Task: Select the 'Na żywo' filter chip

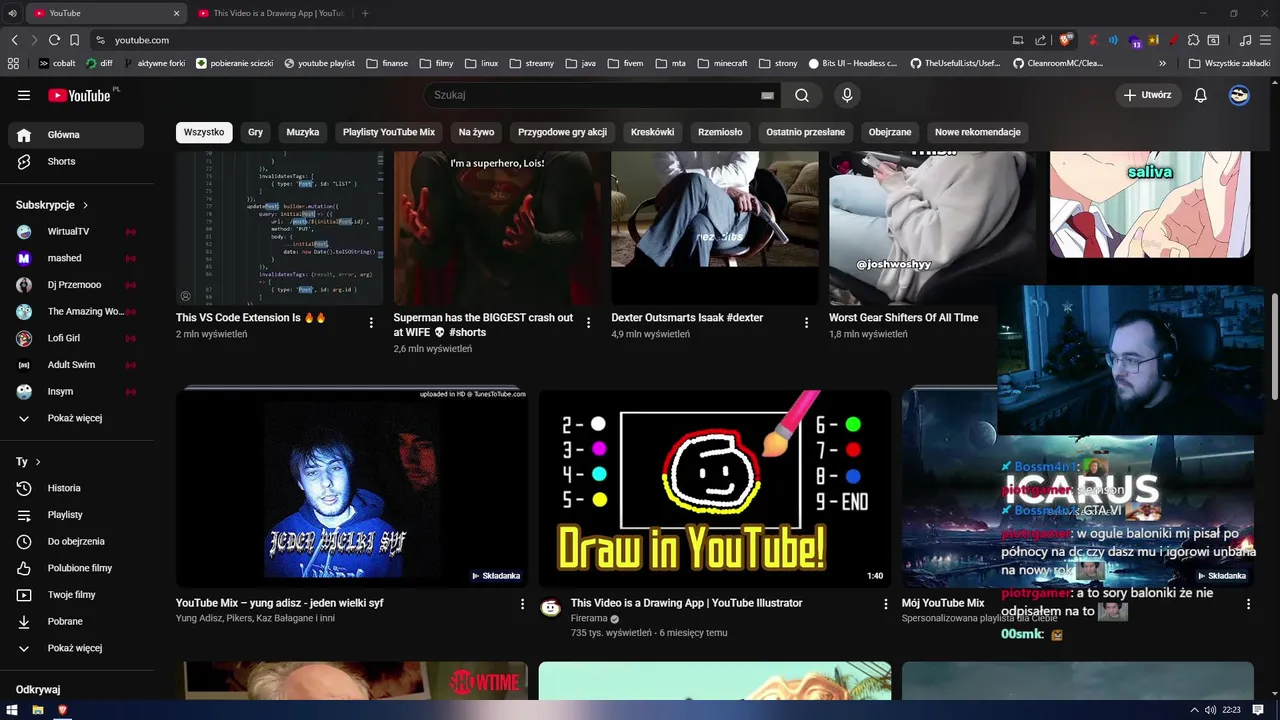Action: tap(477, 132)
